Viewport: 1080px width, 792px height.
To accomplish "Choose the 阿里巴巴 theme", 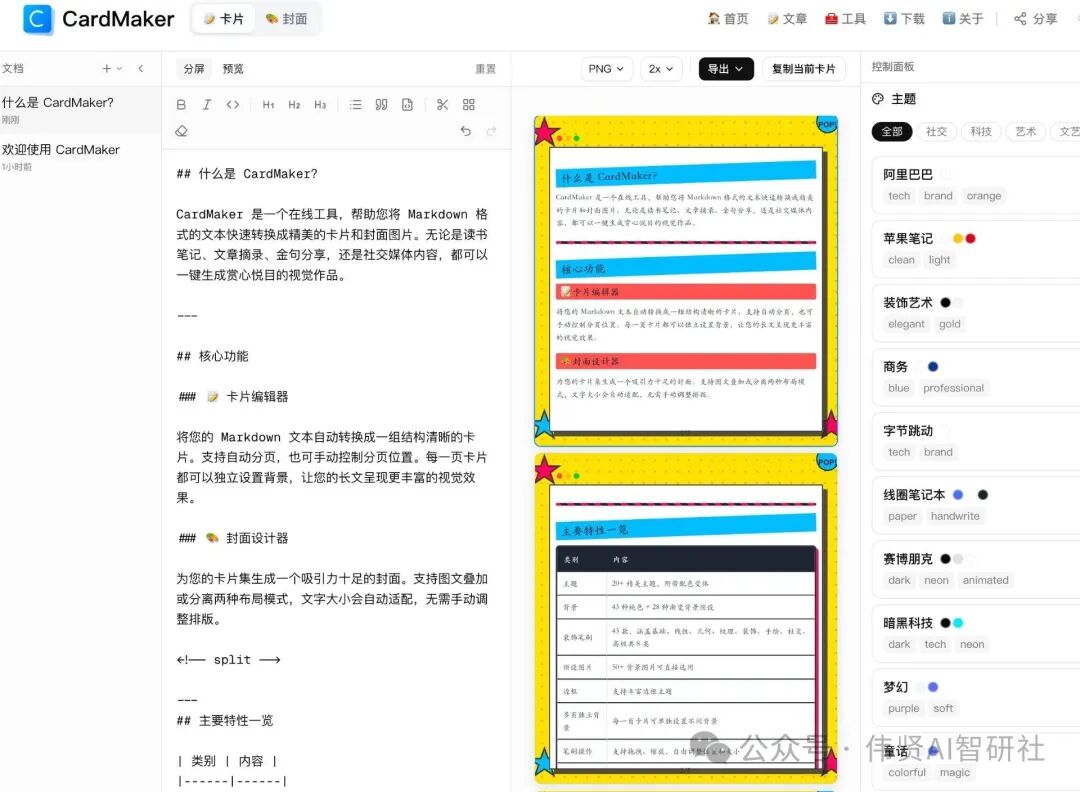I will 976,185.
